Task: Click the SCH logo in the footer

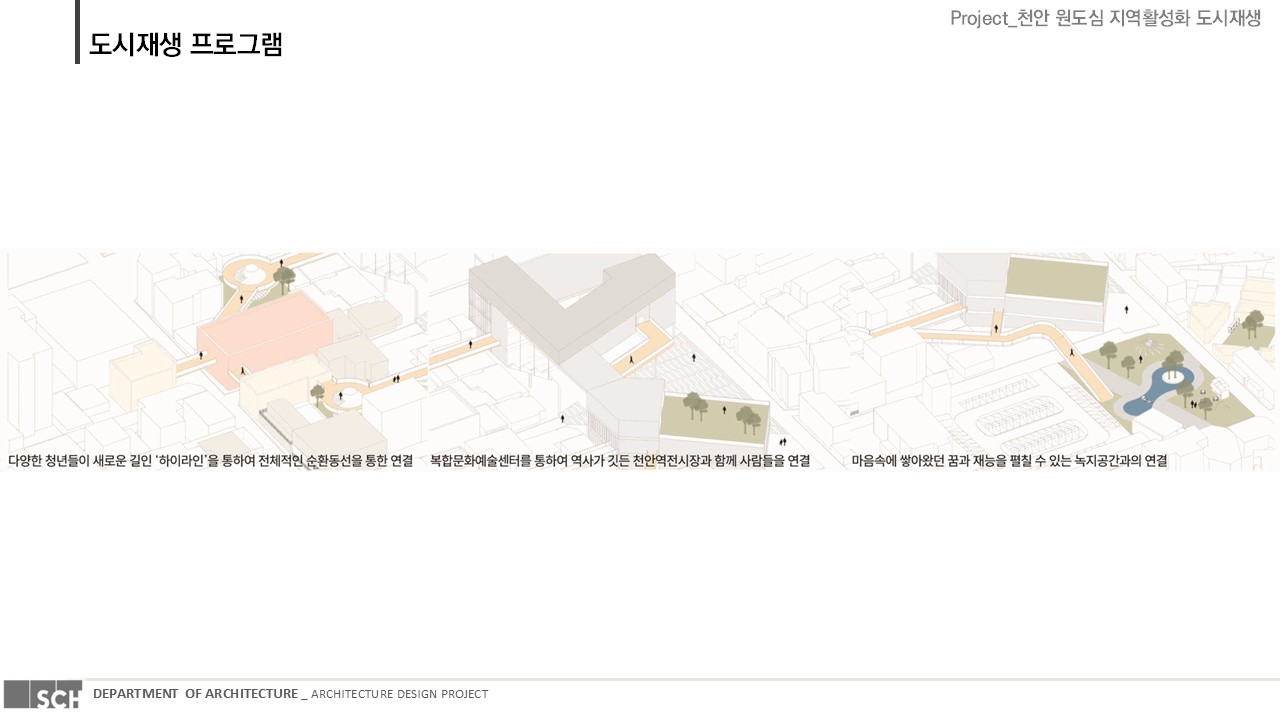Action: coord(43,694)
